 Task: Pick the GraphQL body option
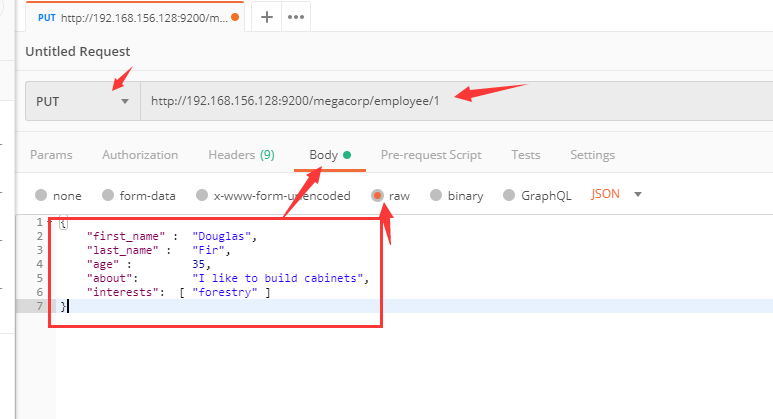(x=510, y=196)
